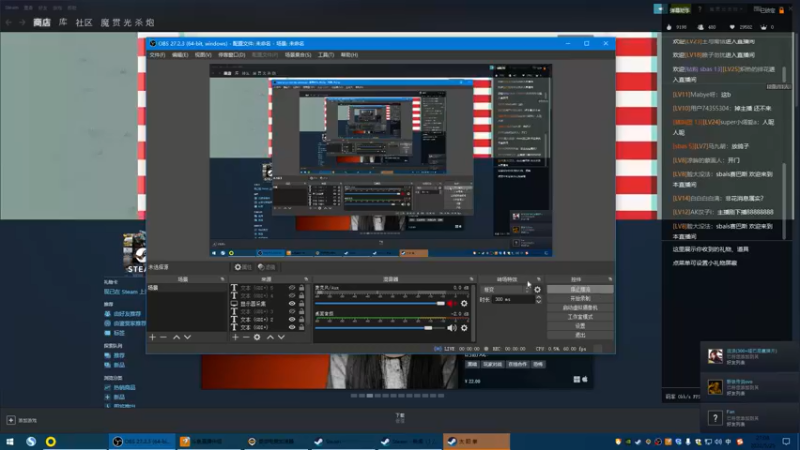Pop out the Scene Transitions dock panel

[x=539, y=279]
